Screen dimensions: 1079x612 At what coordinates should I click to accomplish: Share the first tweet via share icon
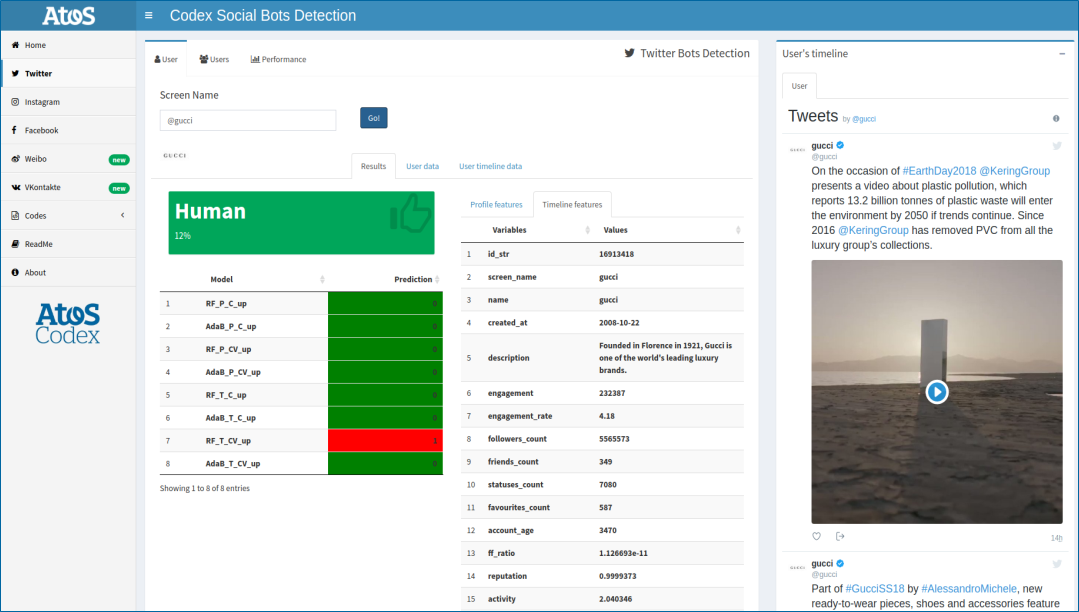coord(840,536)
